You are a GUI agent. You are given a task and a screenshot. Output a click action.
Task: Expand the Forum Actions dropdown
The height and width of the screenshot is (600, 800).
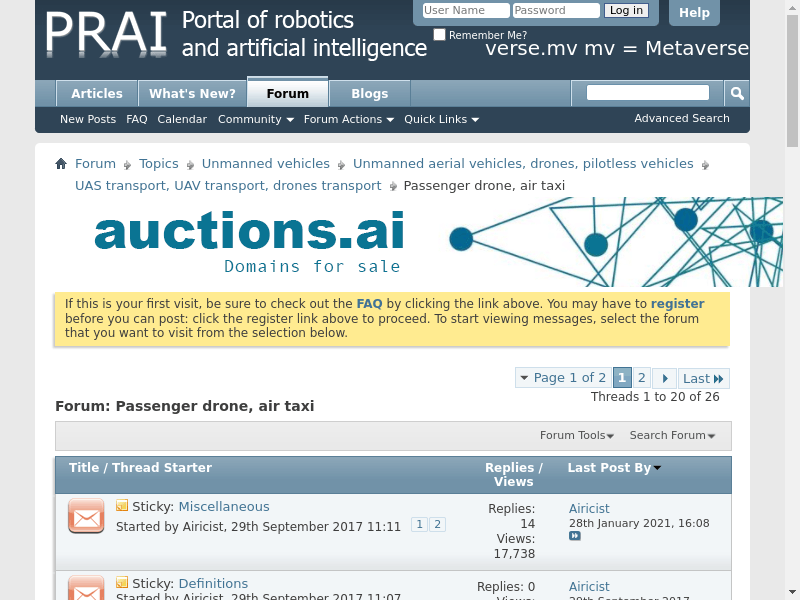point(348,119)
